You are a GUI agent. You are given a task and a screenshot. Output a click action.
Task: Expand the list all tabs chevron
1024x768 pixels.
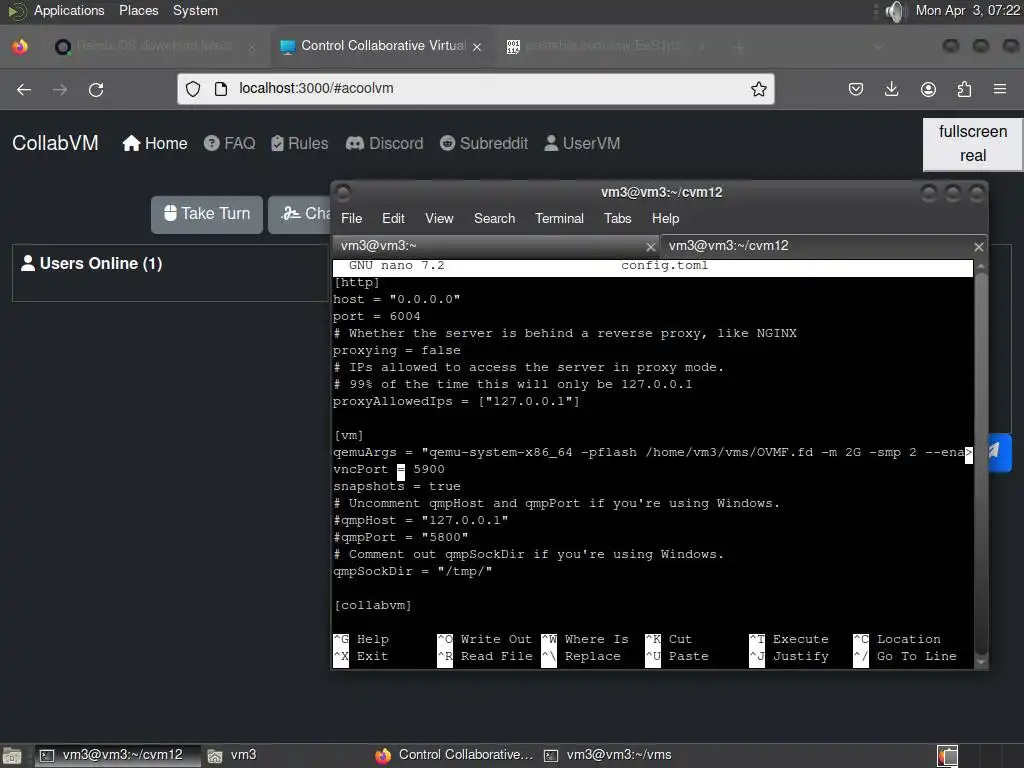click(x=879, y=47)
